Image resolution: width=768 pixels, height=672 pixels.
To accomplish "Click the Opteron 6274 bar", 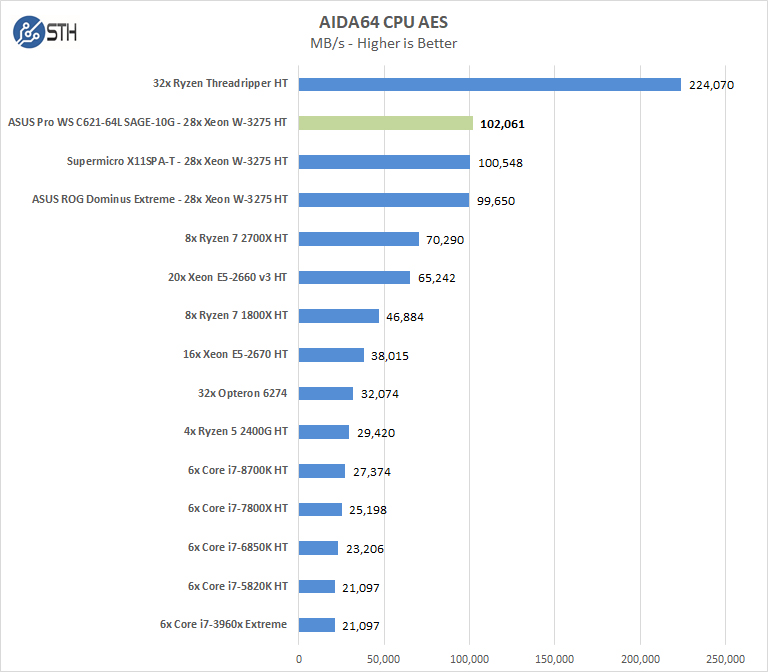I will coord(326,393).
